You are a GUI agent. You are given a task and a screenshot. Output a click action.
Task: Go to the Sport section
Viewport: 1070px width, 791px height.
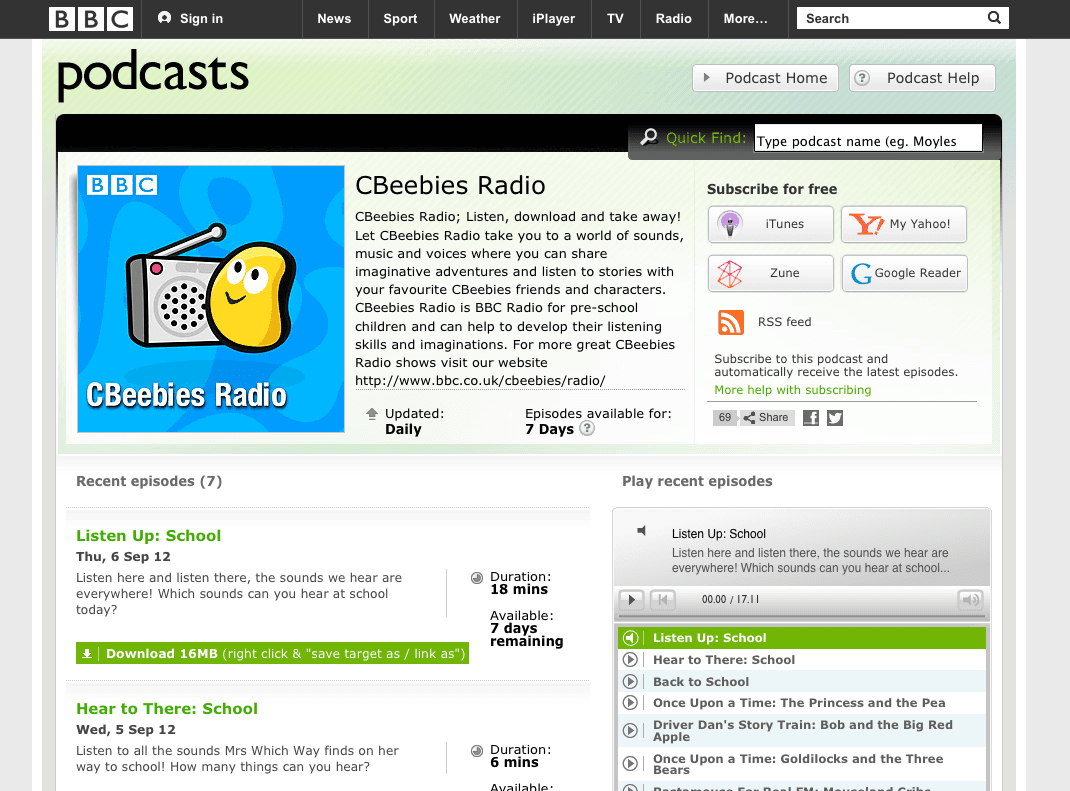tap(401, 19)
